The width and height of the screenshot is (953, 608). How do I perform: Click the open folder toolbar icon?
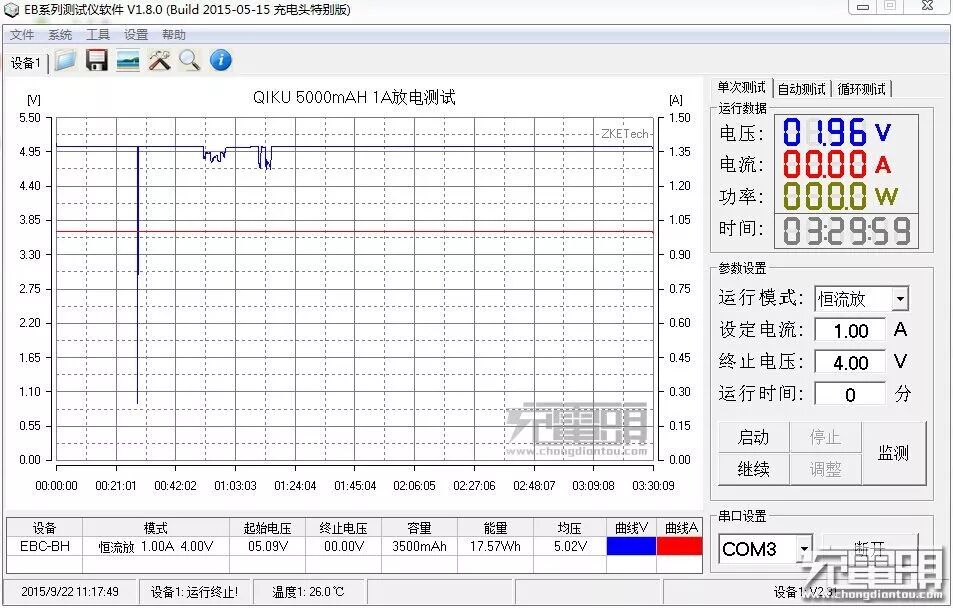point(66,60)
